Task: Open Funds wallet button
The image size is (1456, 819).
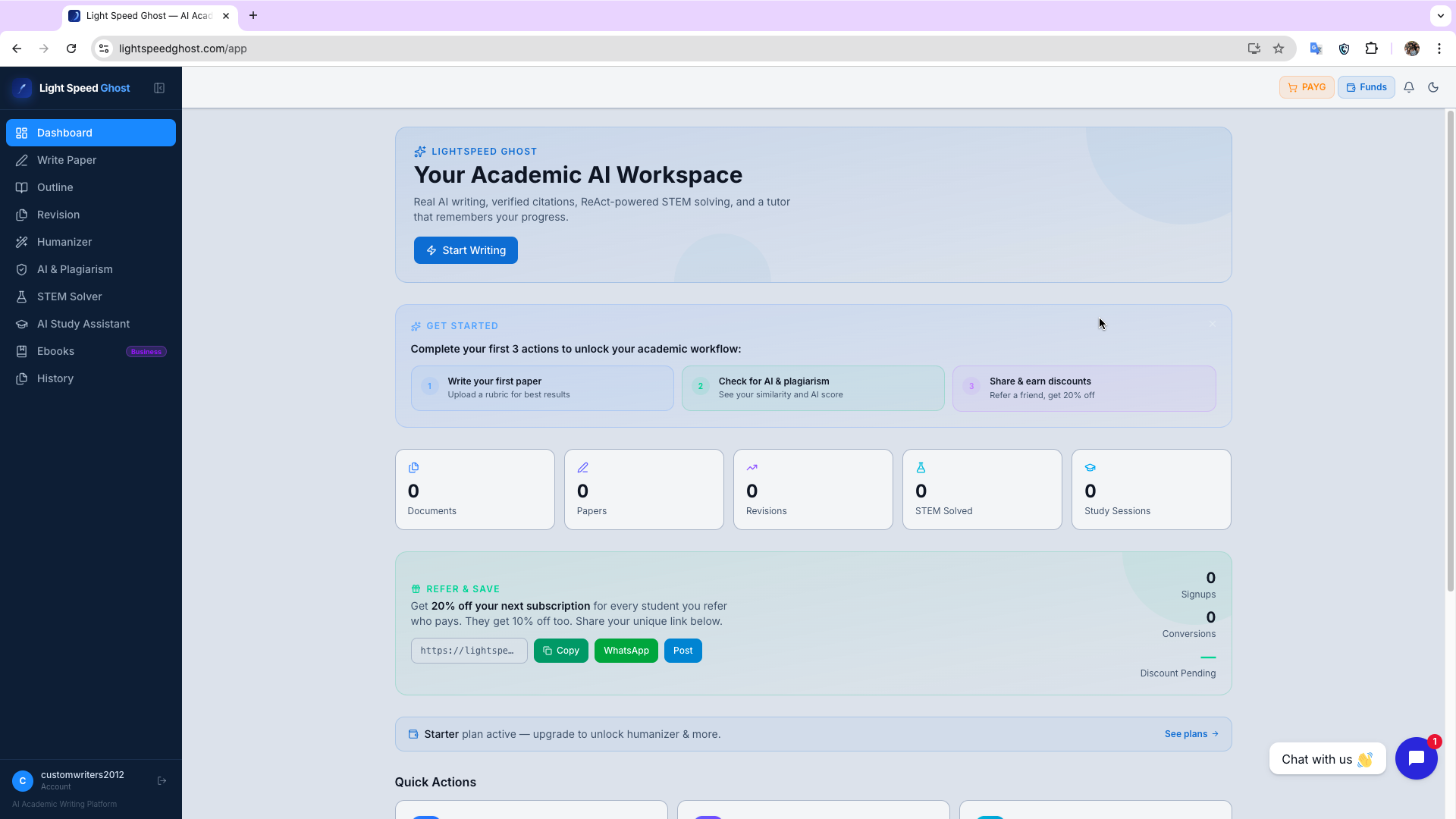Action: pyautogui.click(x=1367, y=87)
